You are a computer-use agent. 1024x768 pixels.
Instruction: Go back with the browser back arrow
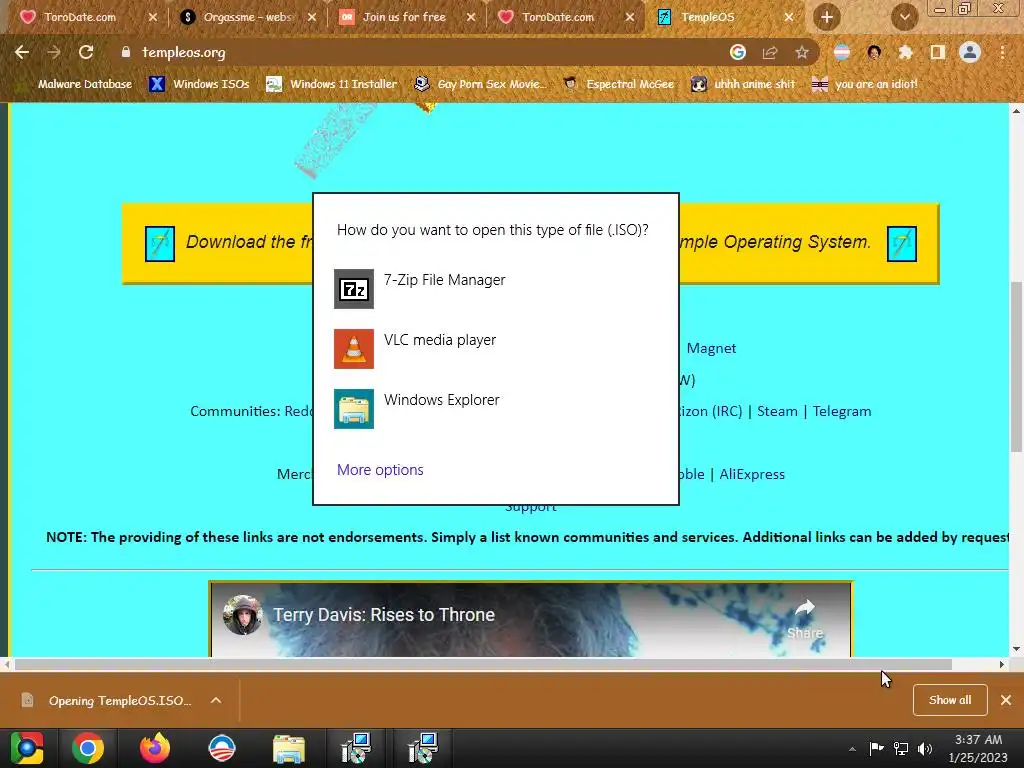pos(22,52)
